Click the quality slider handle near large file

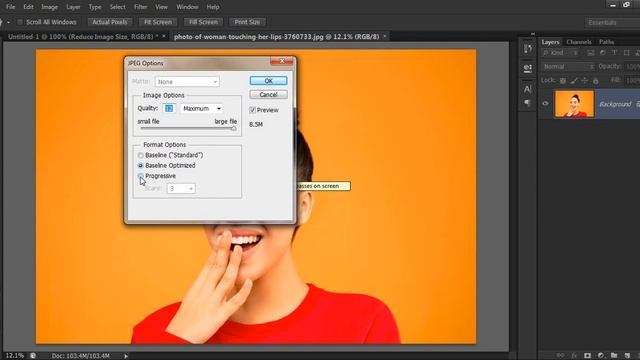tap(233, 129)
